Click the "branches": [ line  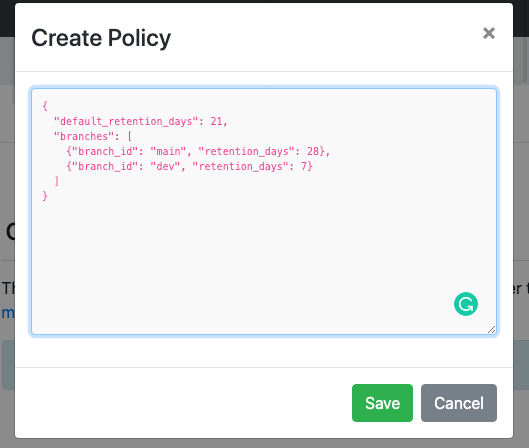[93, 136]
